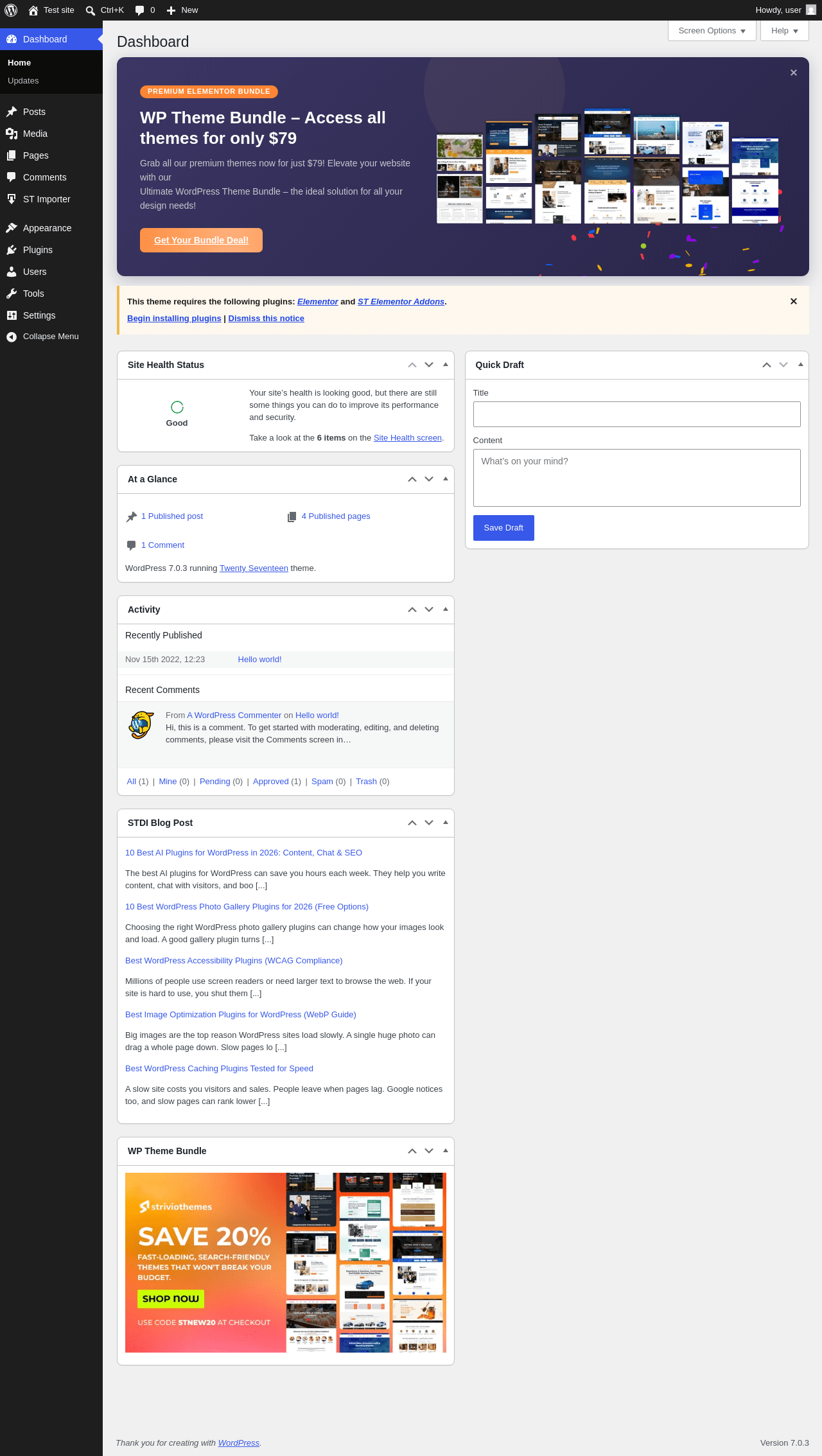Open Twenty Seventeen theme link
Viewport: 822px width, 1456px height.
pyautogui.click(x=254, y=568)
